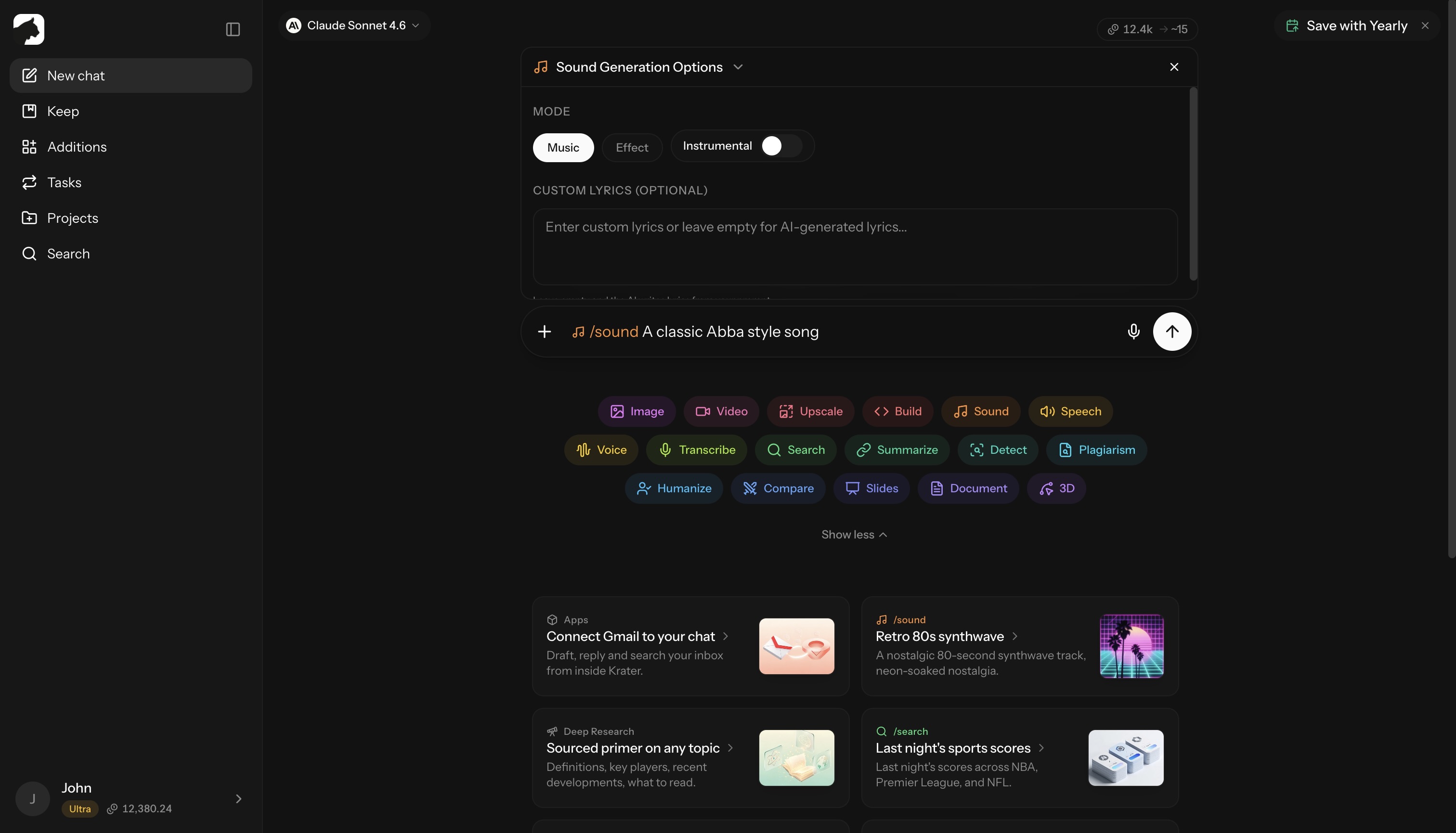Select the Image tool chip
This screenshot has width=1456, height=833.
pyautogui.click(x=637, y=411)
